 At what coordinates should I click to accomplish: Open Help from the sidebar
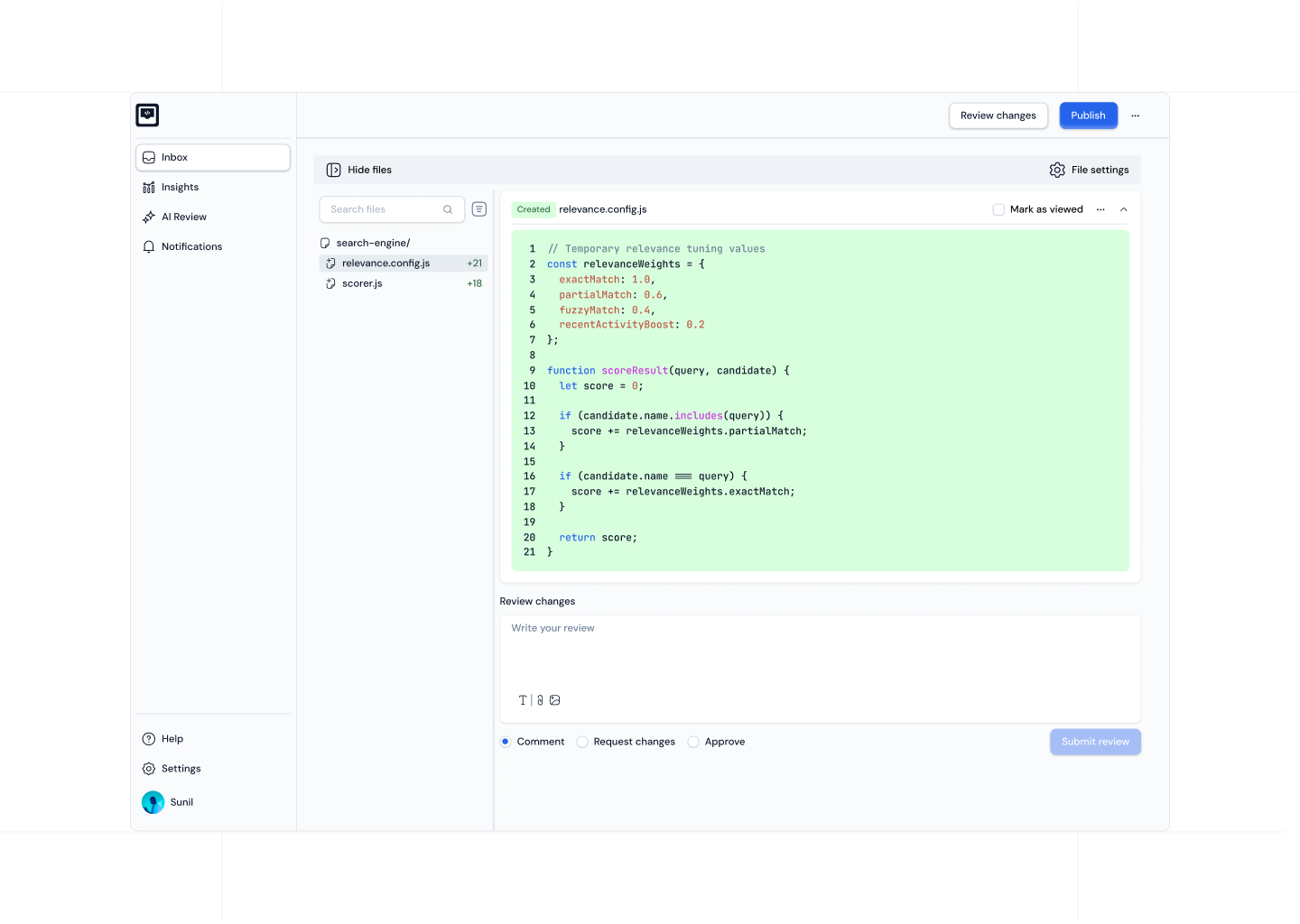tap(213, 739)
